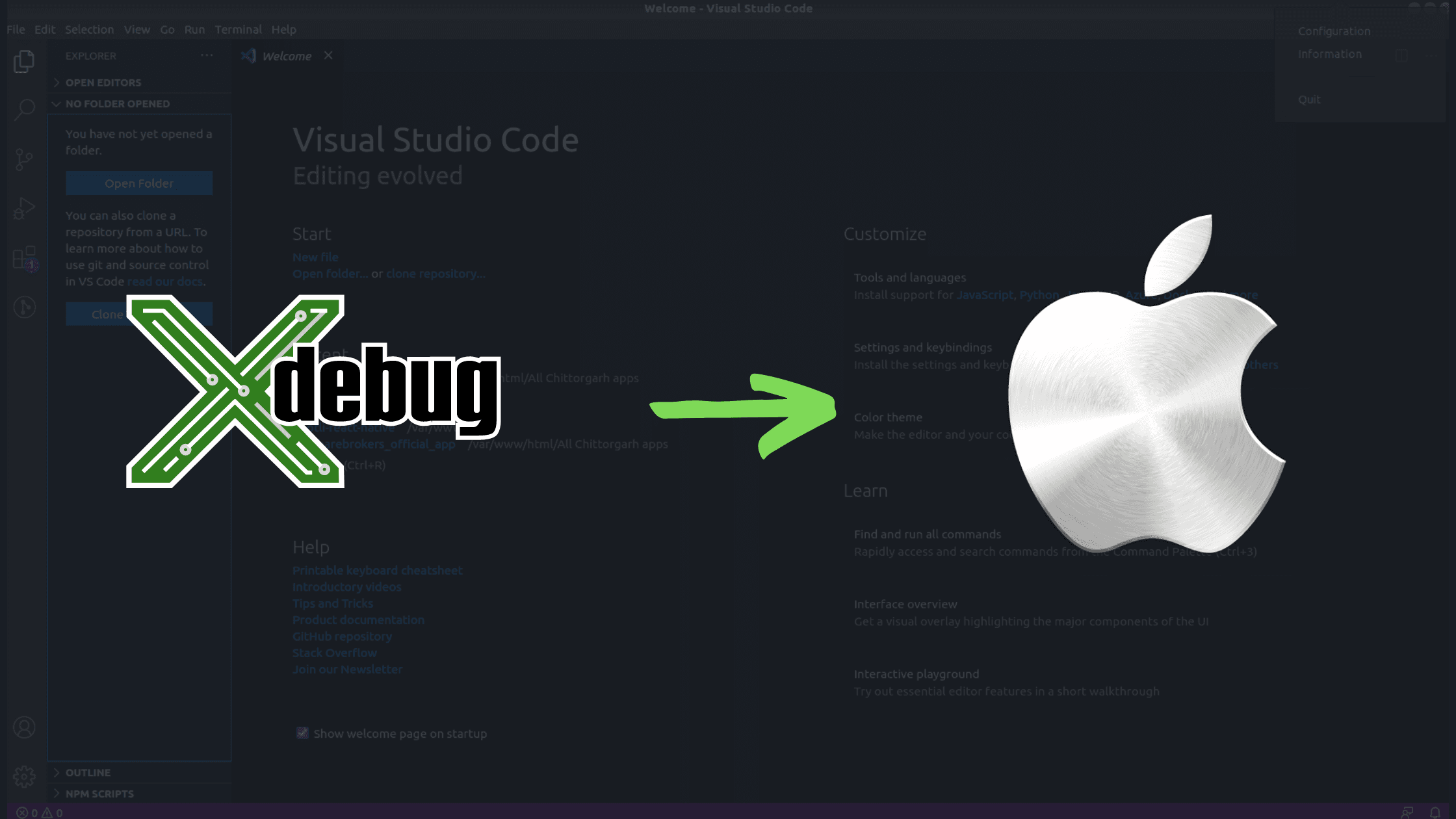Select Settings and keybindings item
Viewport: 1456px width, 819px height.
923,348
